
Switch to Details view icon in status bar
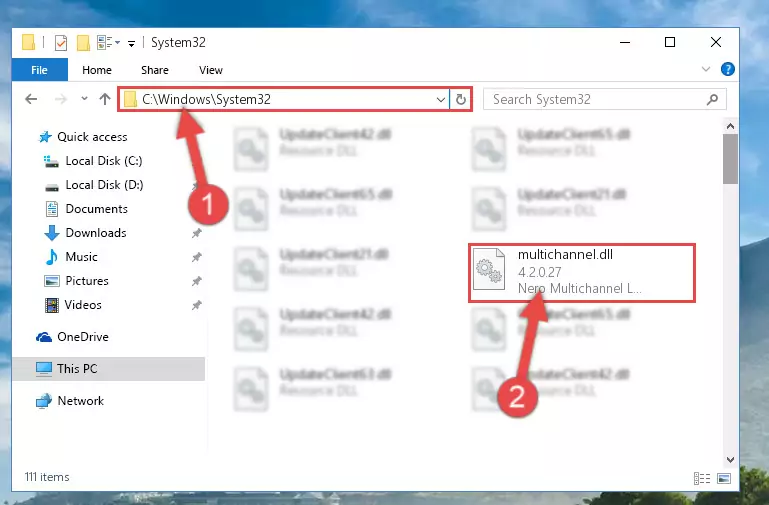702,478
